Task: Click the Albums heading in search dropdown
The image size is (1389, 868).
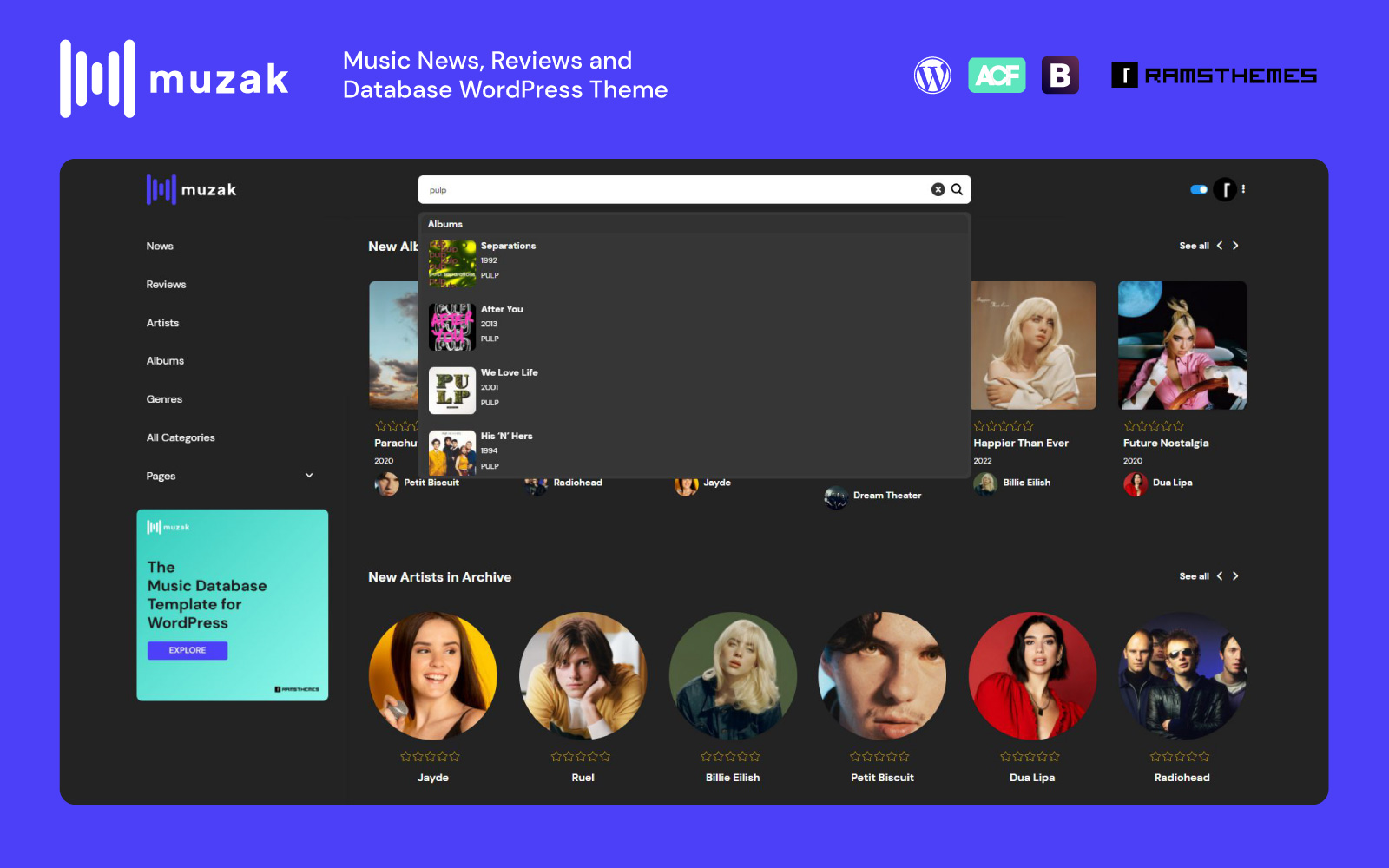Action: 445,224
